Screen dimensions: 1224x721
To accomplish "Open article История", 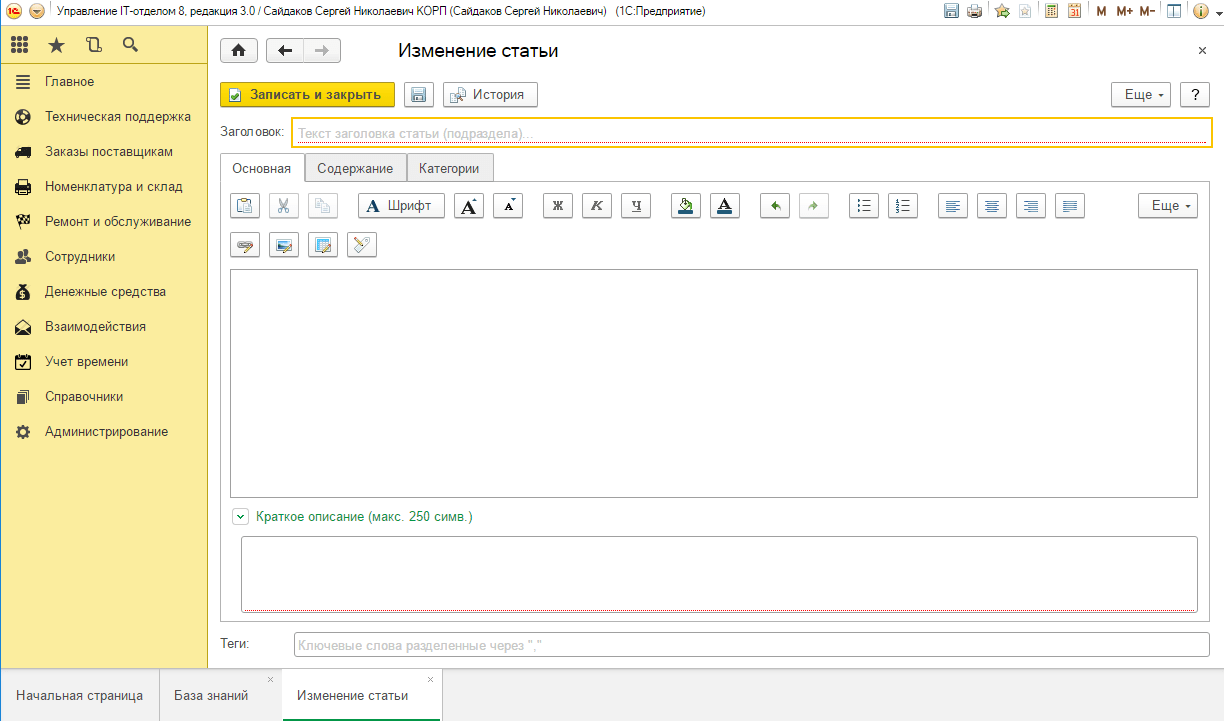I will (x=490, y=95).
